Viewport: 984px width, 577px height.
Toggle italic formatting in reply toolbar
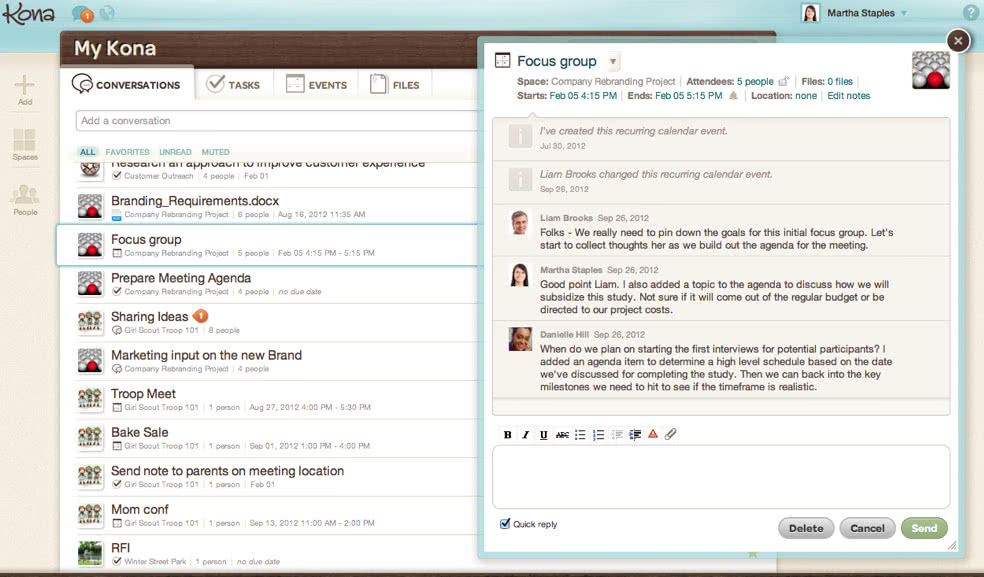(525, 434)
